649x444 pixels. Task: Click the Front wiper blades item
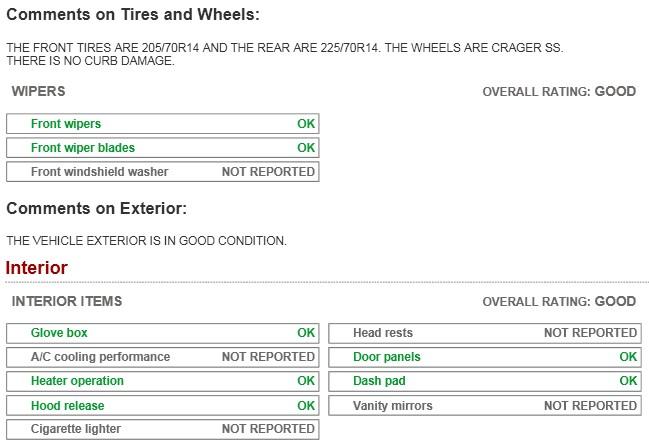(163, 148)
